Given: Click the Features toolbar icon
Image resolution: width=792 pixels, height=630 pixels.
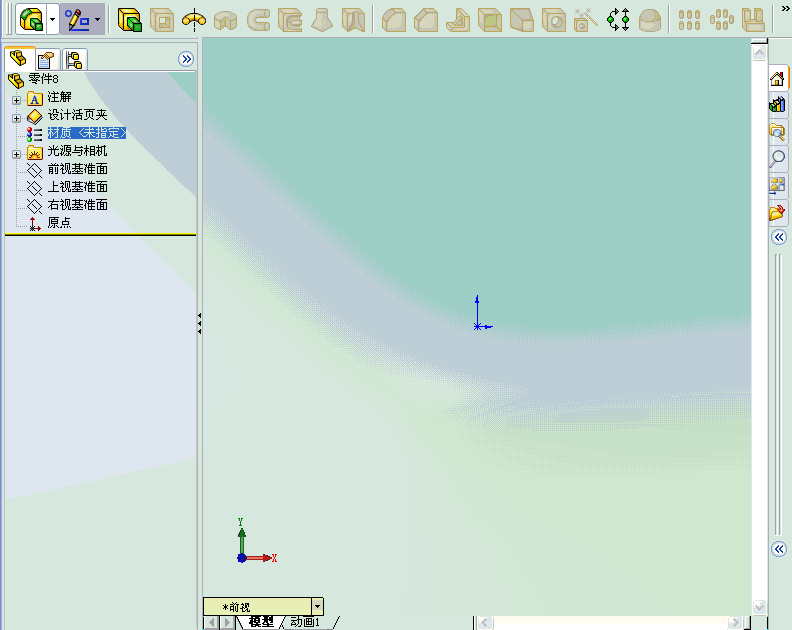Looking at the screenshot, I should tap(31, 20).
